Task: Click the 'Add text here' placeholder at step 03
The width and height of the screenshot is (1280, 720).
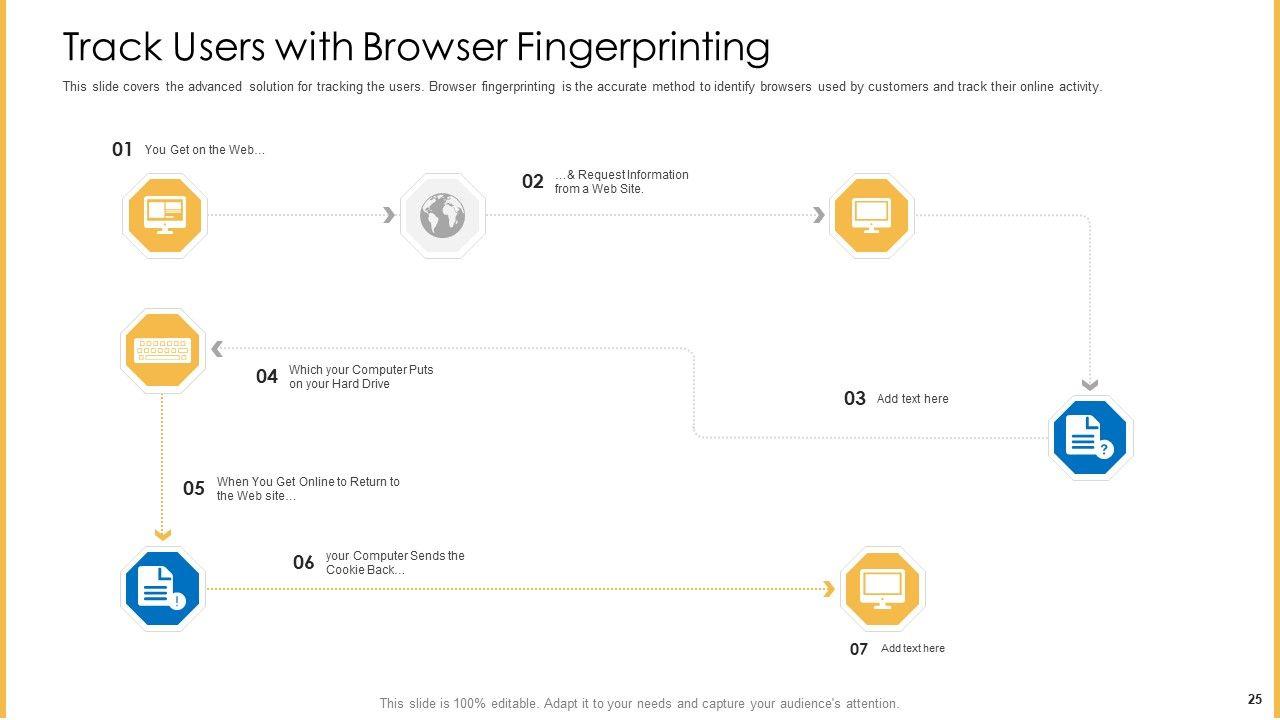Action: pos(912,399)
